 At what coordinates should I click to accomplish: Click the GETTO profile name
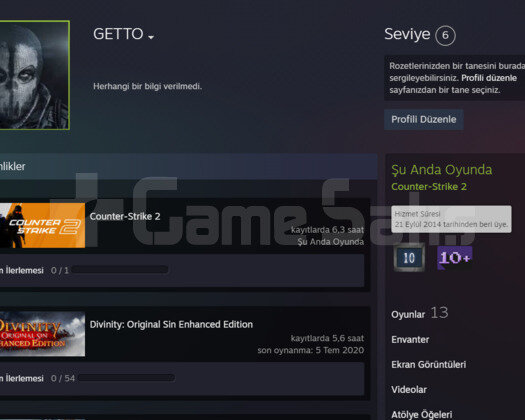coord(118,34)
